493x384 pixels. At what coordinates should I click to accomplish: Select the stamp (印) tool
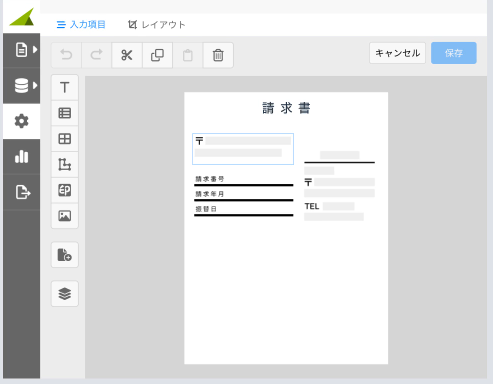click(65, 190)
